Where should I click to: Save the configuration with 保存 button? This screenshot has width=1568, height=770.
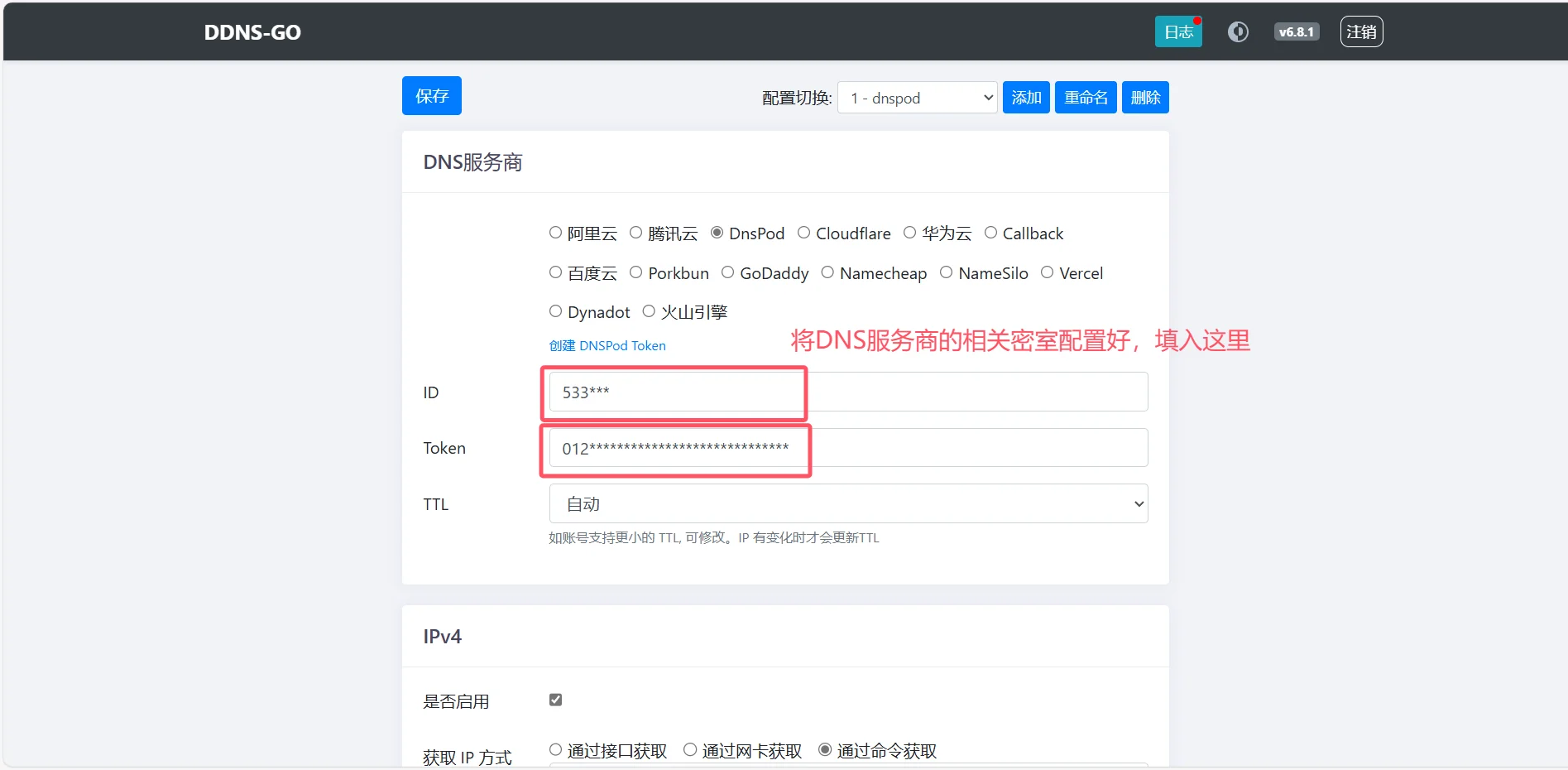[x=432, y=96]
